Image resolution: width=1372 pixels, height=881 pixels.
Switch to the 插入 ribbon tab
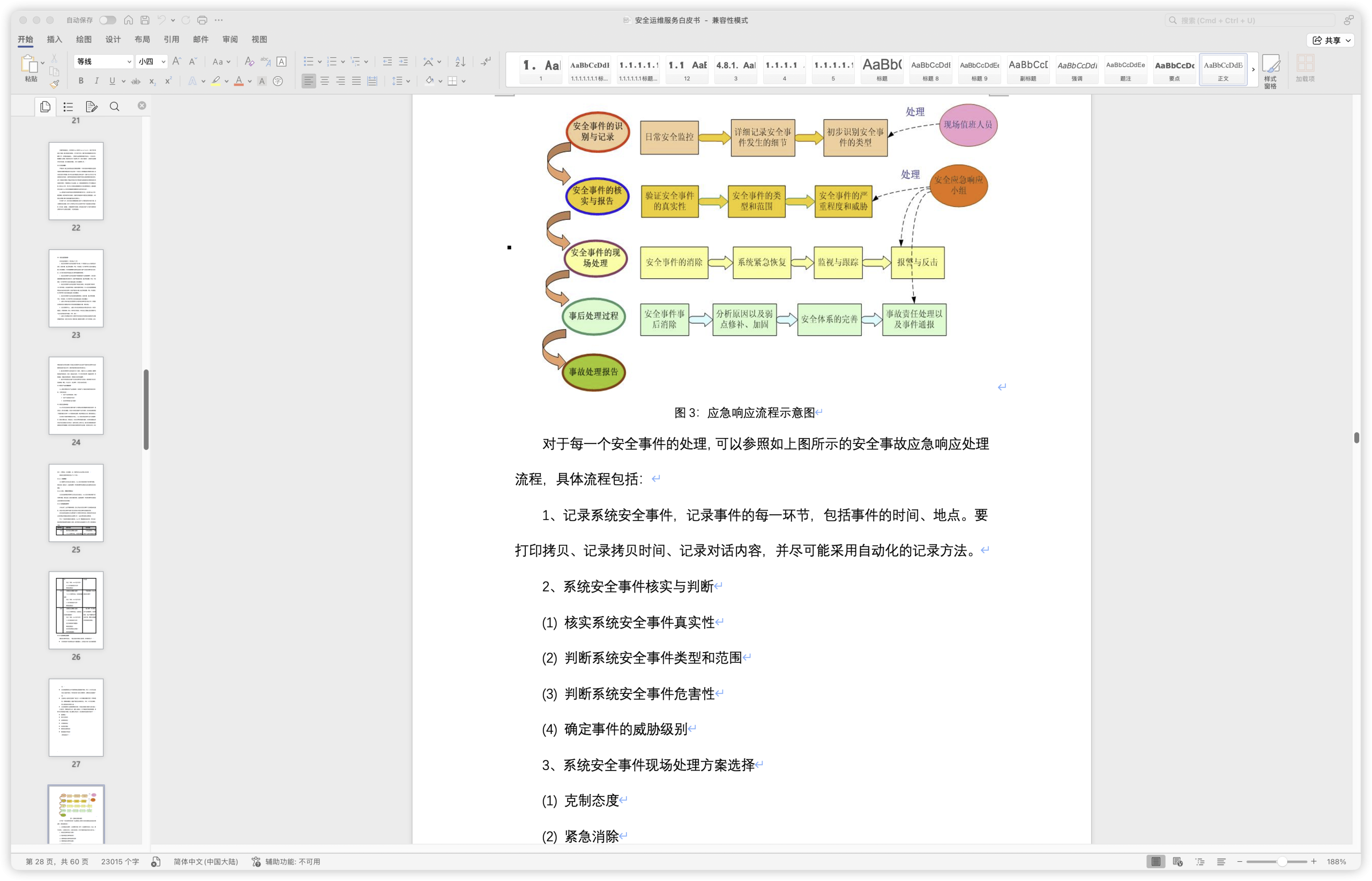point(54,40)
